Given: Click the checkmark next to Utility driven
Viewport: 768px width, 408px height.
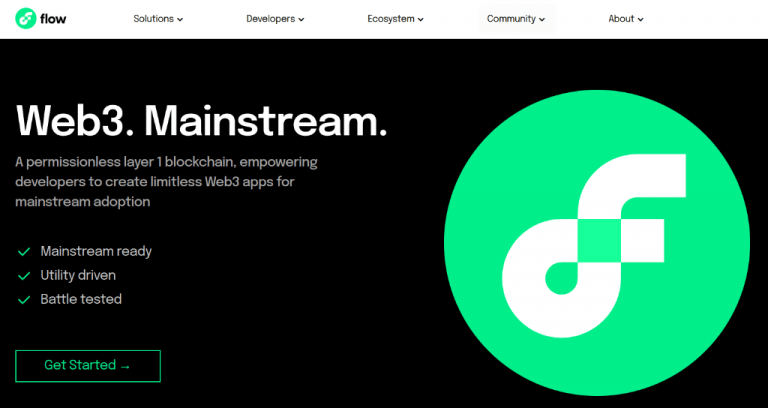Looking at the screenshot, I should [x=24, y=275].
